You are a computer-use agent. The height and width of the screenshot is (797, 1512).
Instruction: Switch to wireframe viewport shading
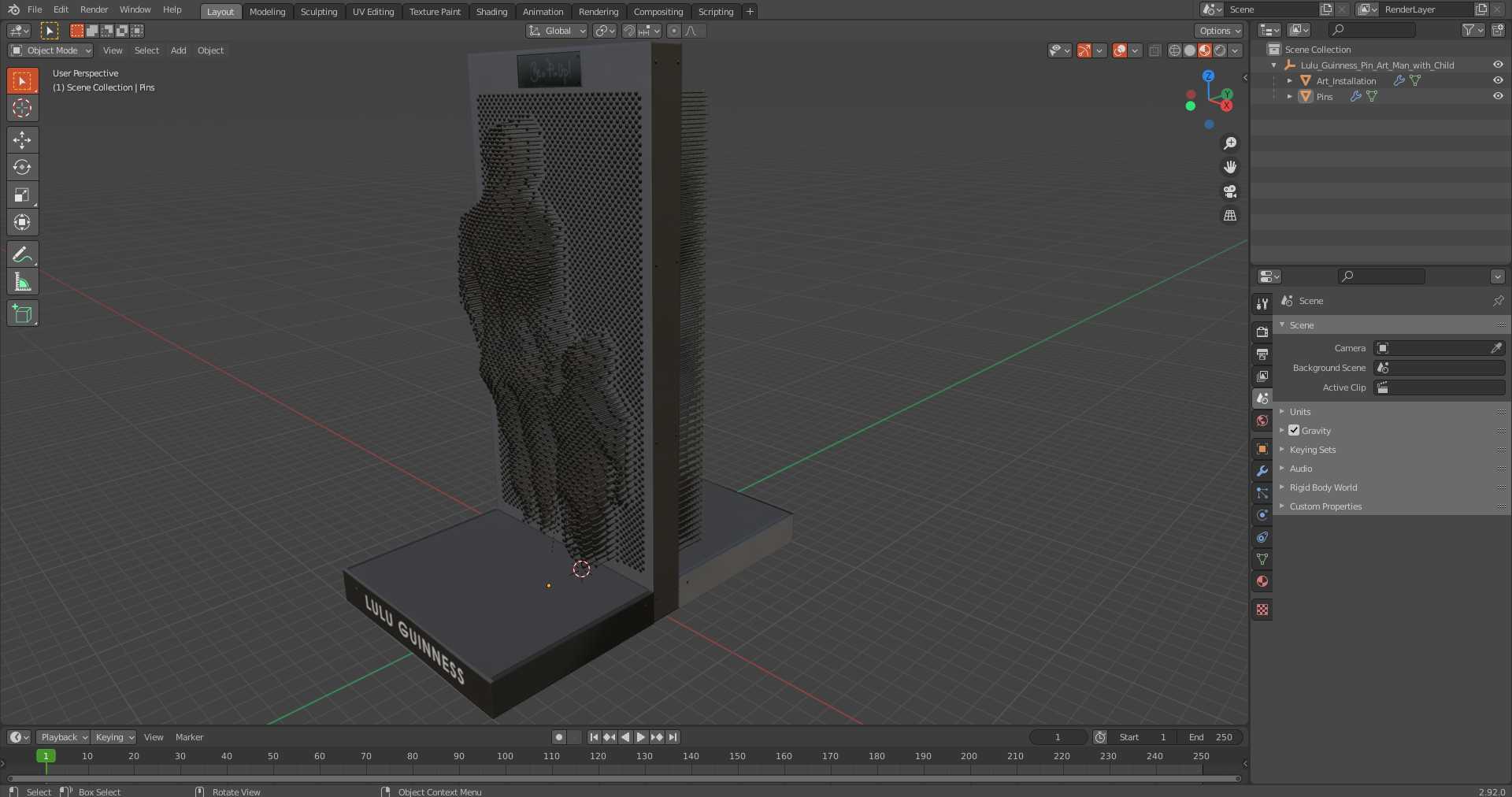click(1175, 50)
